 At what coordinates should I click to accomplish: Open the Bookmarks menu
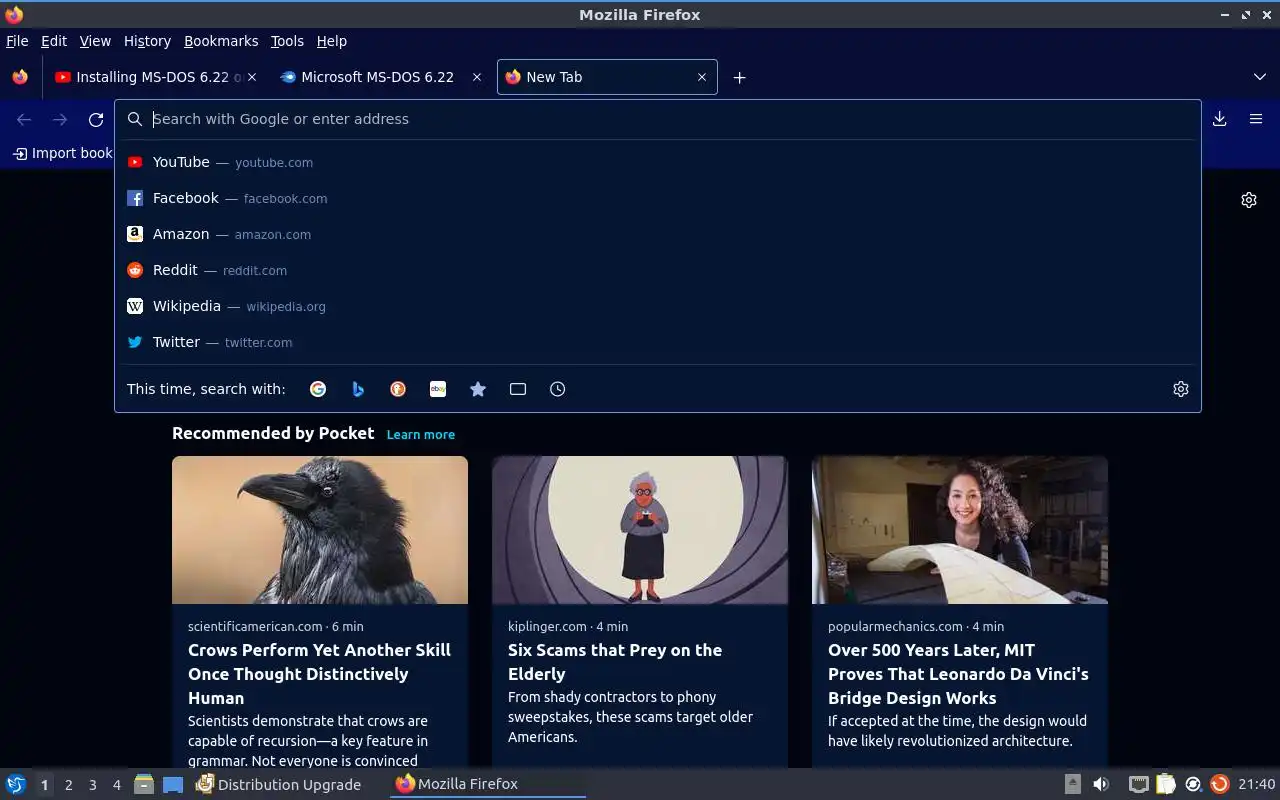pos(221,41)
